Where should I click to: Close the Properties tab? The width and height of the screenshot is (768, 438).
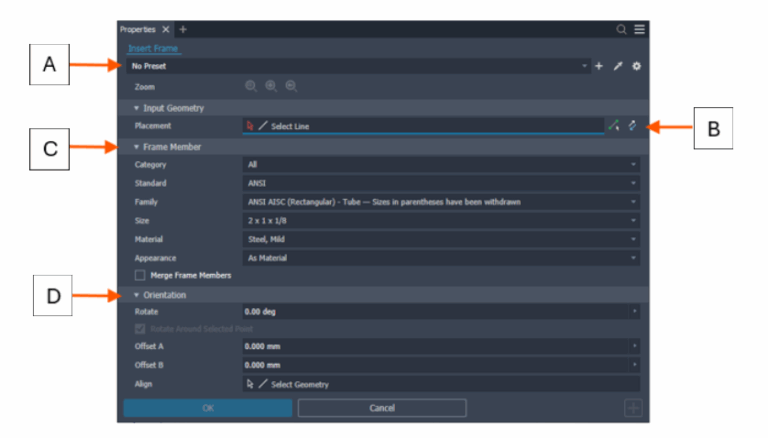click(166, 29)
